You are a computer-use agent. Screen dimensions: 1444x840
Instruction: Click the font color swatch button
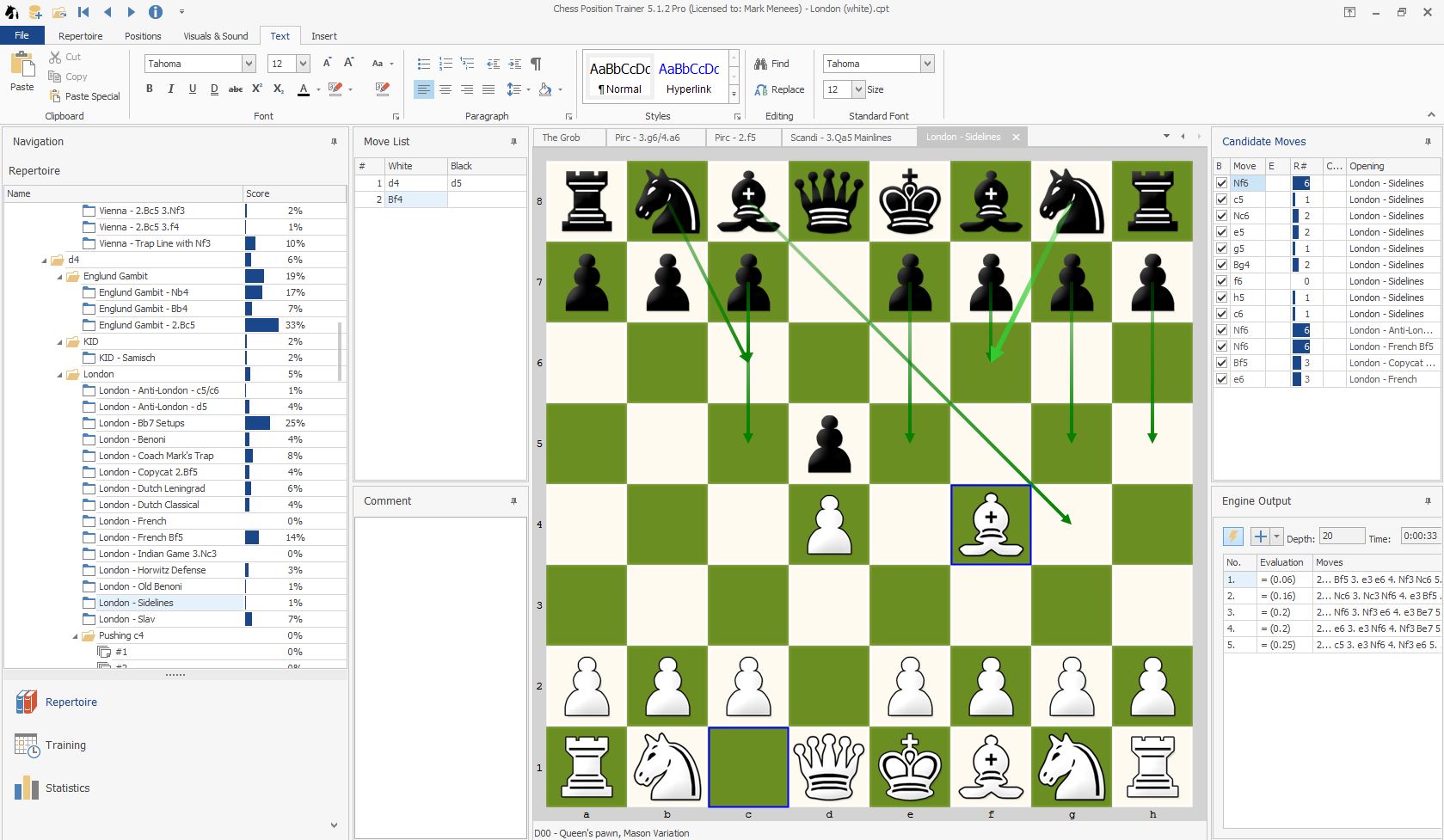coord(304,89)
